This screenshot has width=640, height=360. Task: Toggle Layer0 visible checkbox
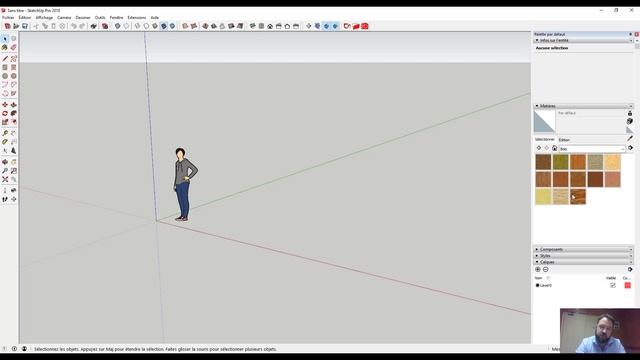613,285
